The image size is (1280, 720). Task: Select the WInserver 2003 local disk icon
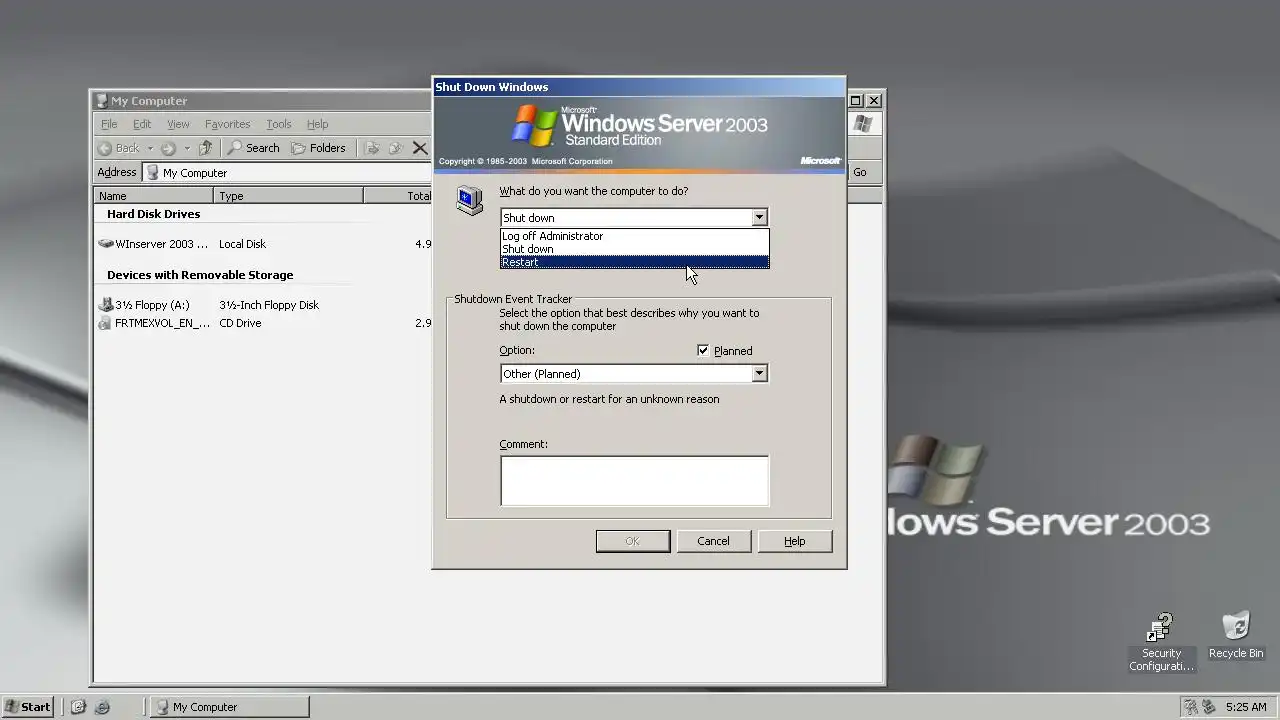pos(106,243)
